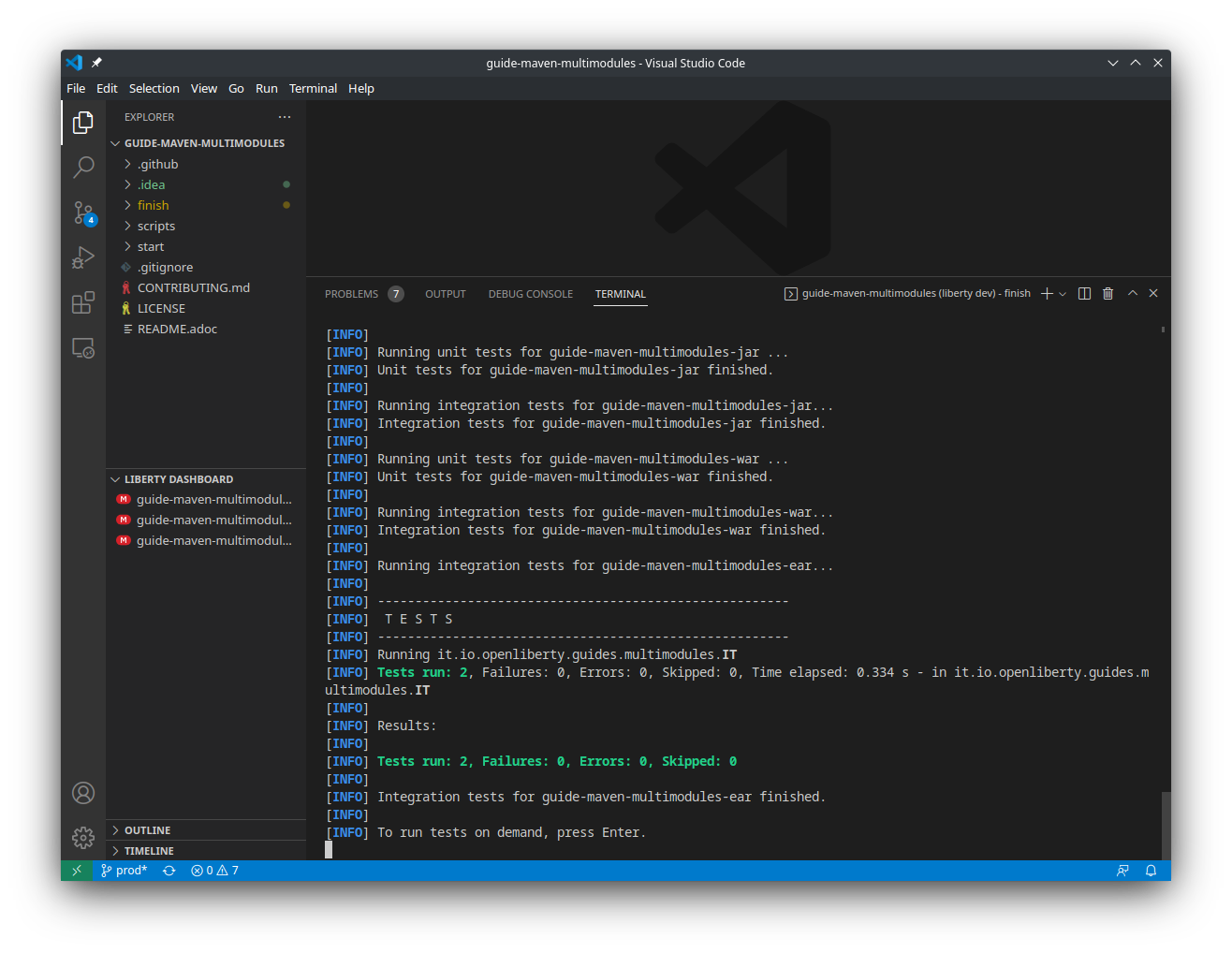Select third Liberty Dashboard project entry
1232x953 pixels.
coord(206,541)
